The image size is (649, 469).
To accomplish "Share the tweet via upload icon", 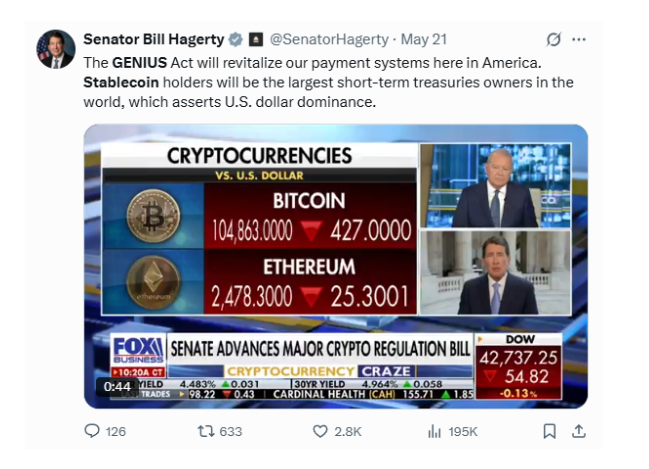I will [579, 431].
